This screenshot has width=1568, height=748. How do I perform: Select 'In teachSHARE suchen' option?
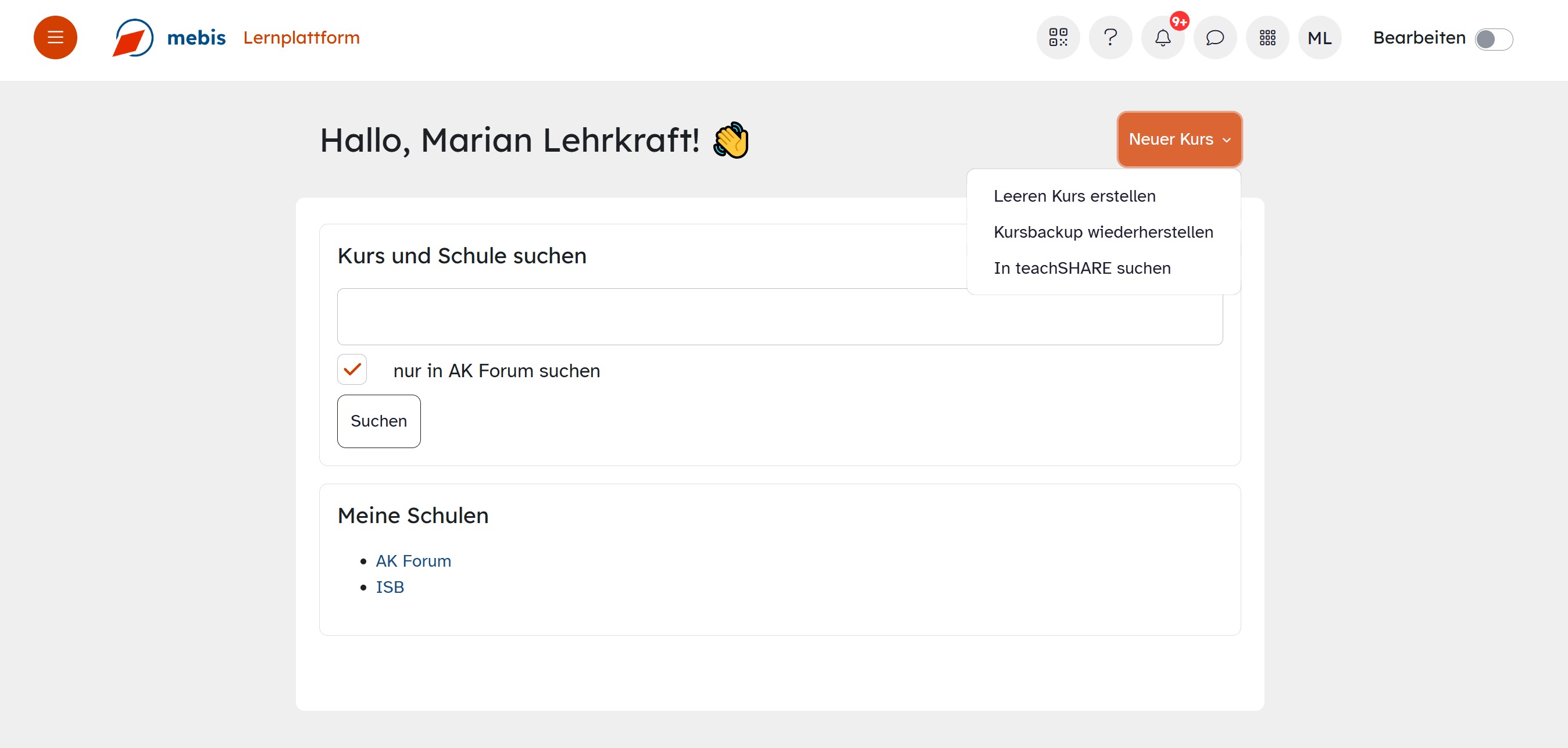[x=1081, y=268]
